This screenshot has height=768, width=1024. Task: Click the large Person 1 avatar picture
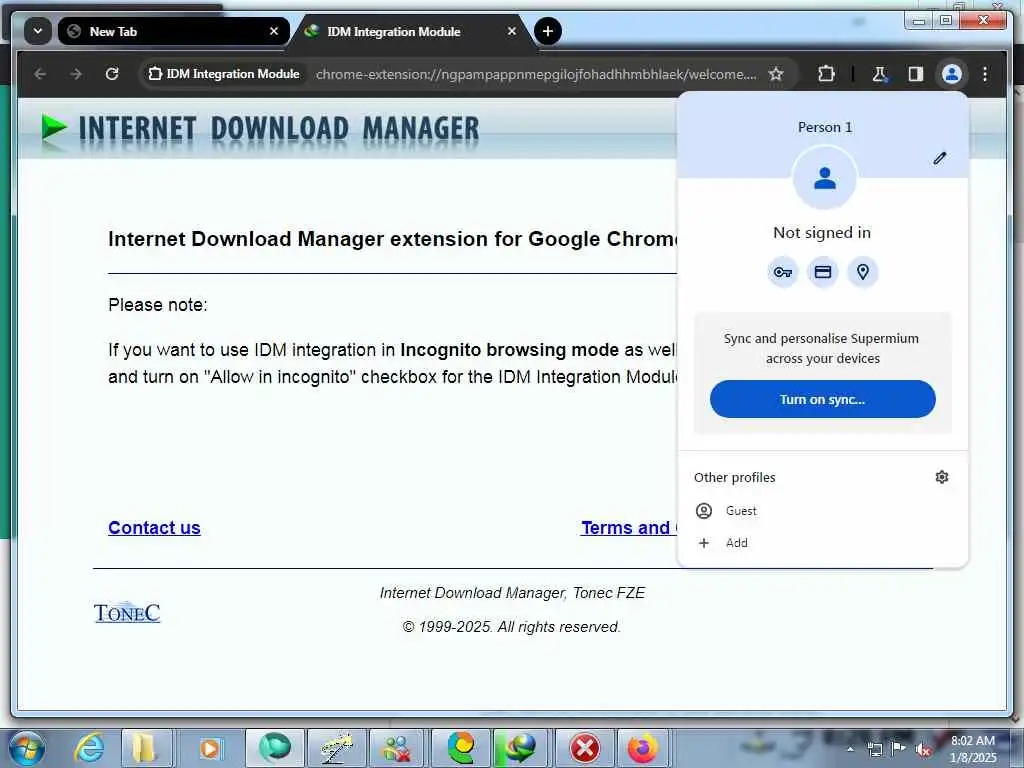(824, 178)
